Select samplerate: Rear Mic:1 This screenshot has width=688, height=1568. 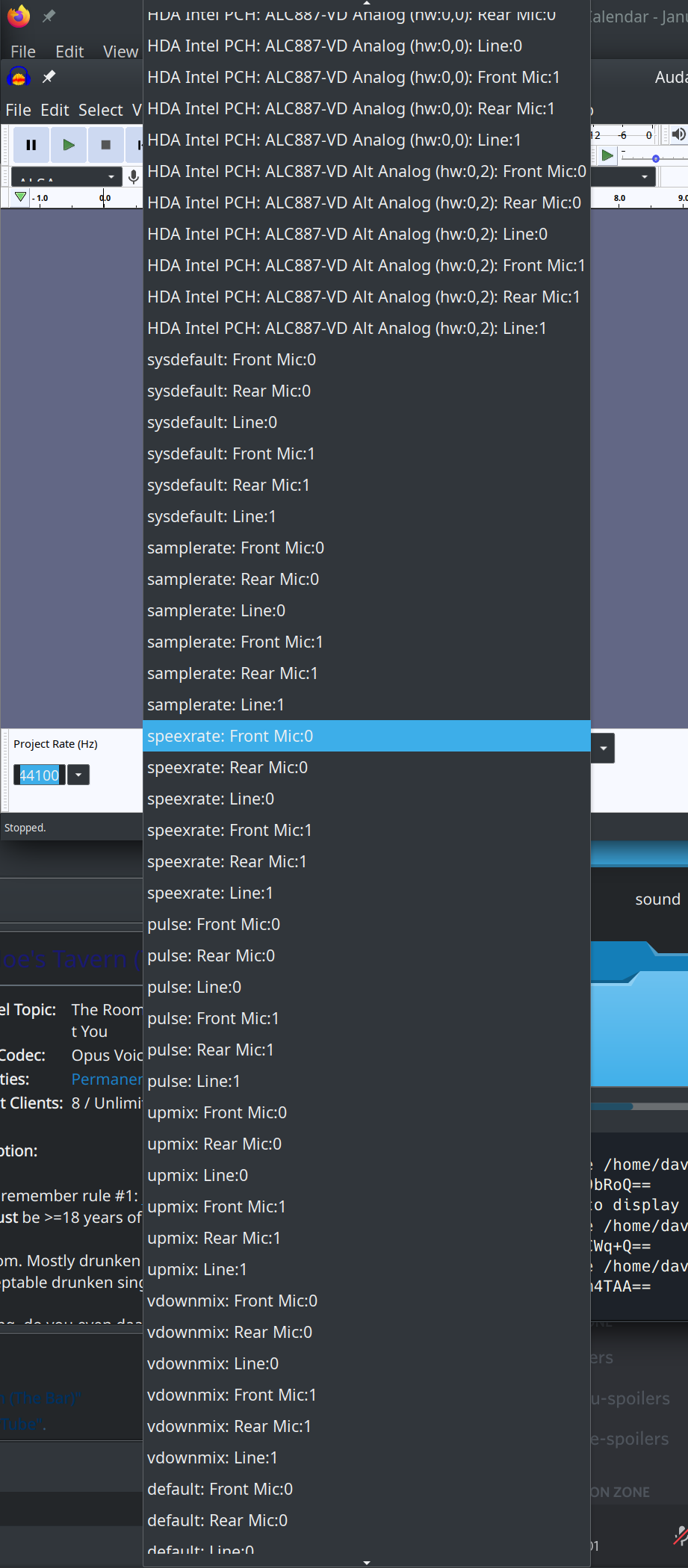(x=366, y=673)
